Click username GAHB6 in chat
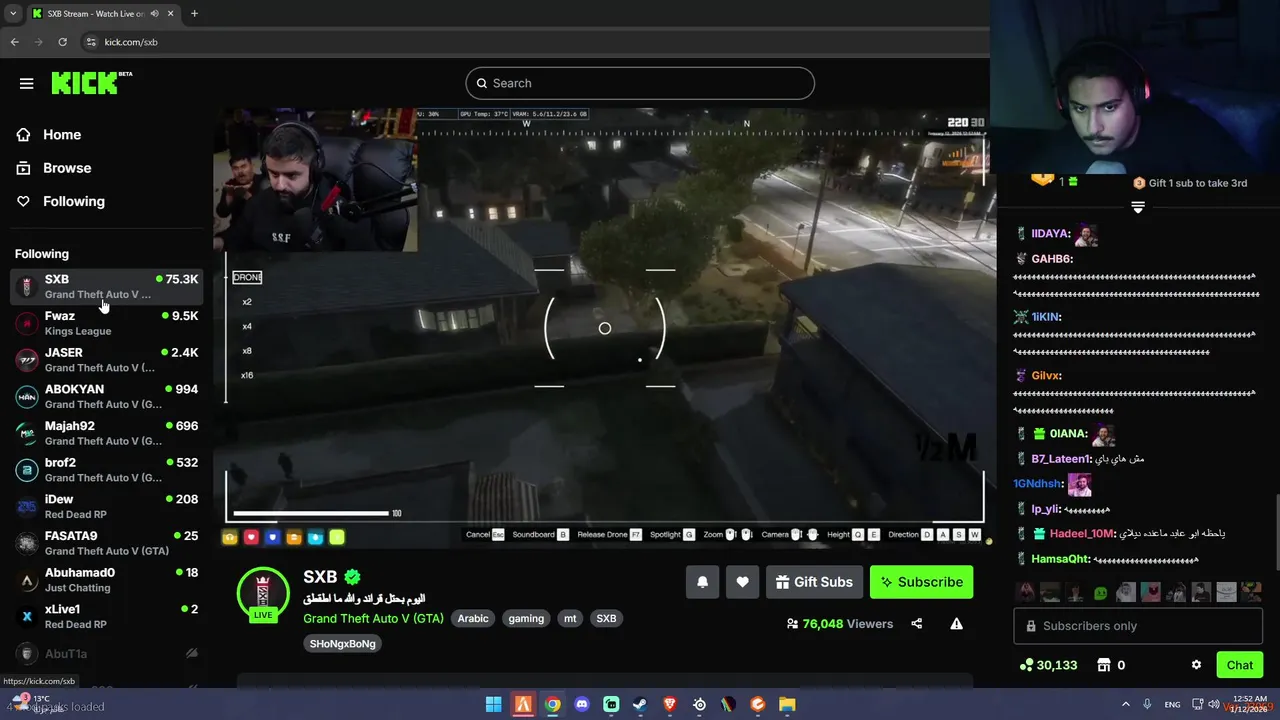The width and height of the screenshot is (1280, 720). pos(1052,259)
